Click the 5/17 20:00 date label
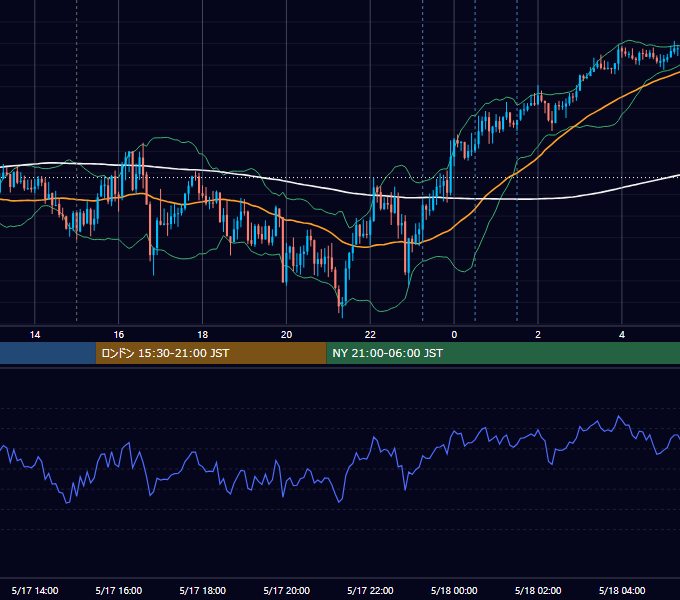 click(x=287, y=590)
